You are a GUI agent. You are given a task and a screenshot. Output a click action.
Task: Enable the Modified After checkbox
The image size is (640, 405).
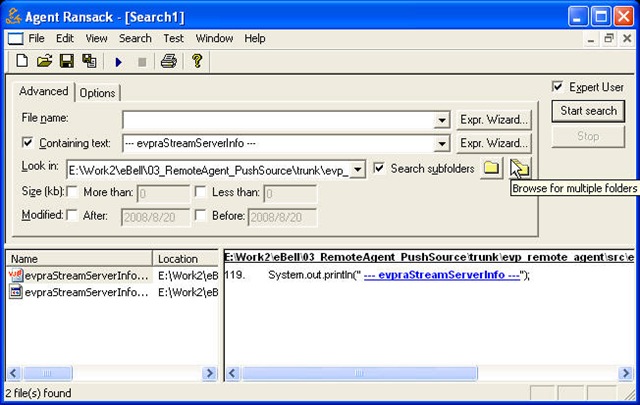pos(72,215)
